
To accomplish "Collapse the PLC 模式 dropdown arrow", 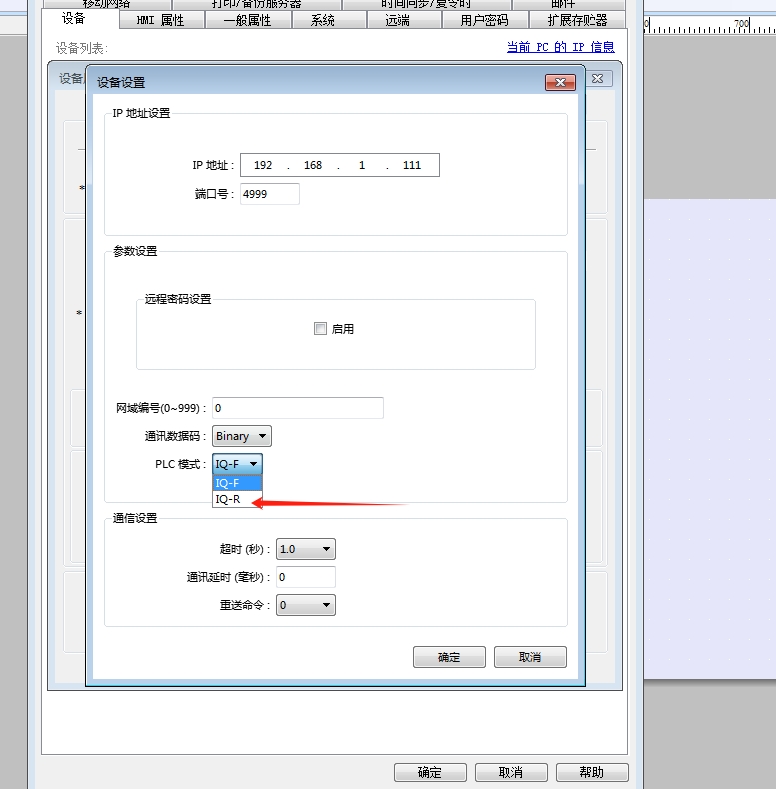I will (x=254, y=464).
